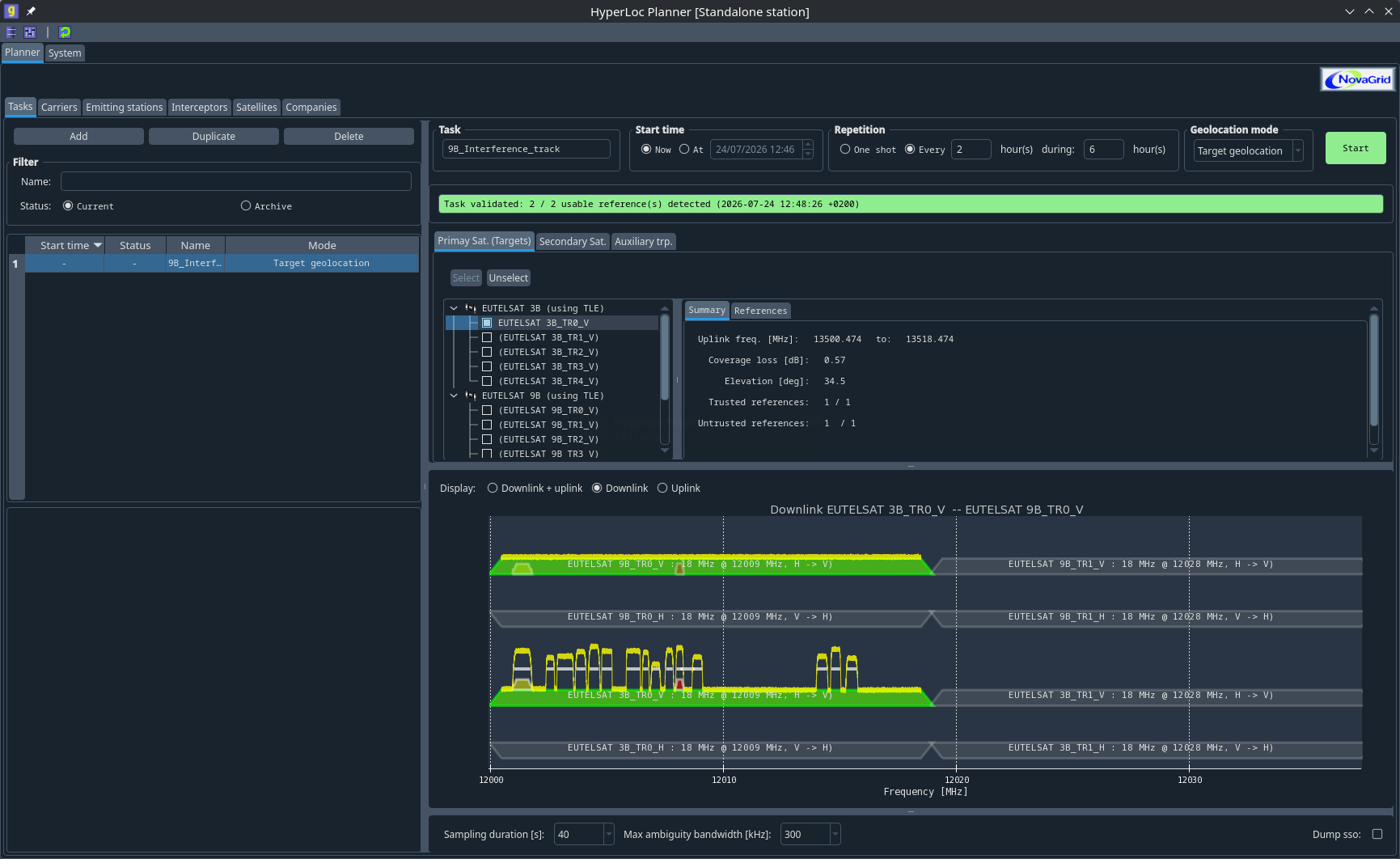
Task: Open the Interceptors tab
Action: pos(199,107)
